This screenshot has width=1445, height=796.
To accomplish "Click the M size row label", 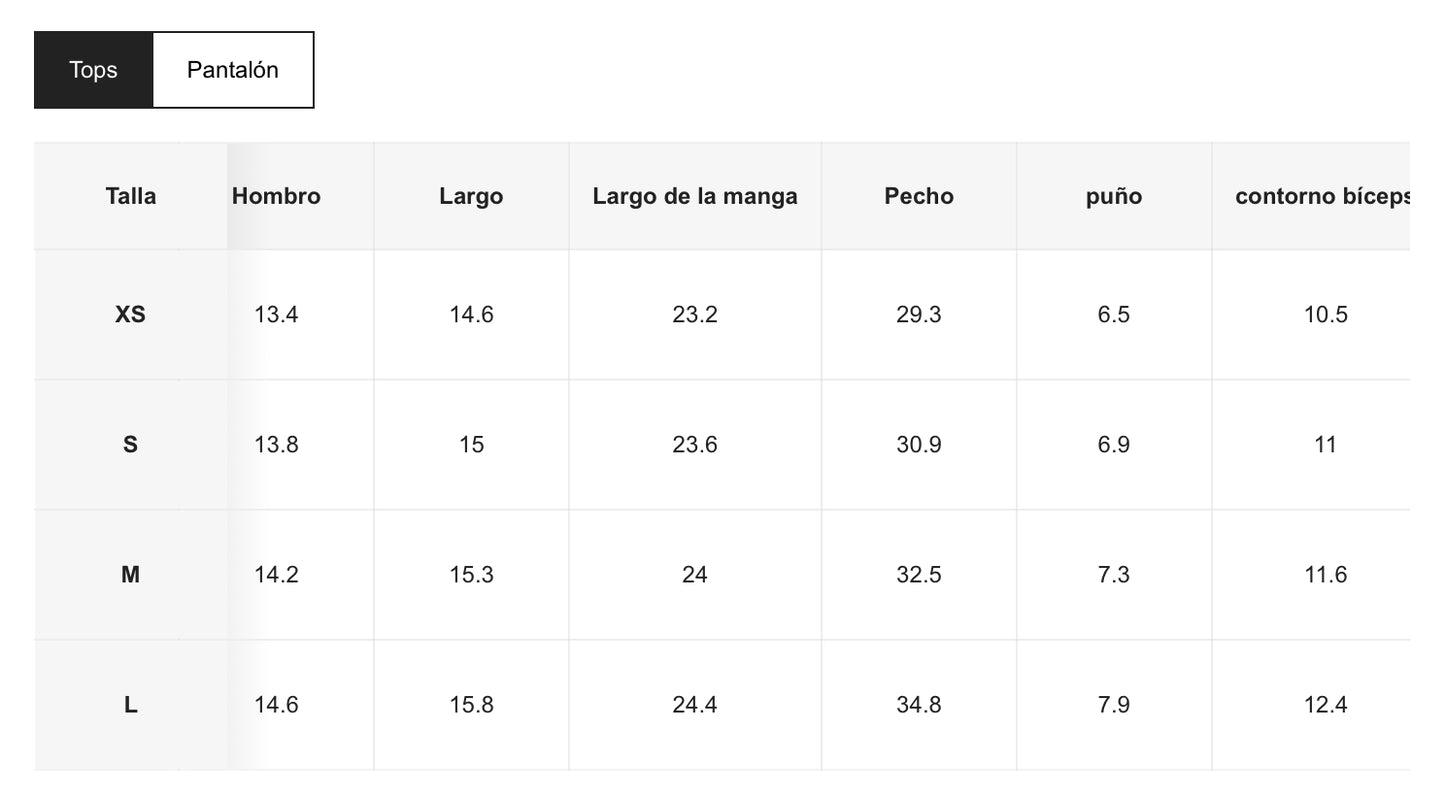I will [131, 575].
